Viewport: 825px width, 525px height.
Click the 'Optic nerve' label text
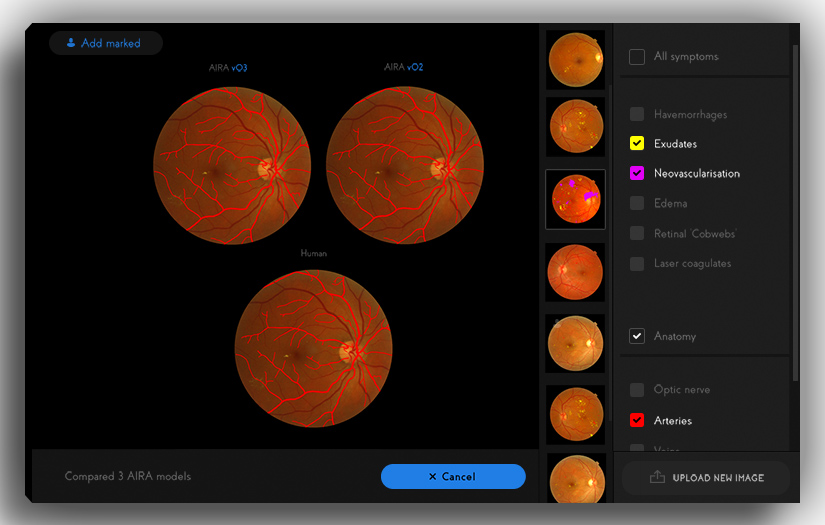(682, 390)
